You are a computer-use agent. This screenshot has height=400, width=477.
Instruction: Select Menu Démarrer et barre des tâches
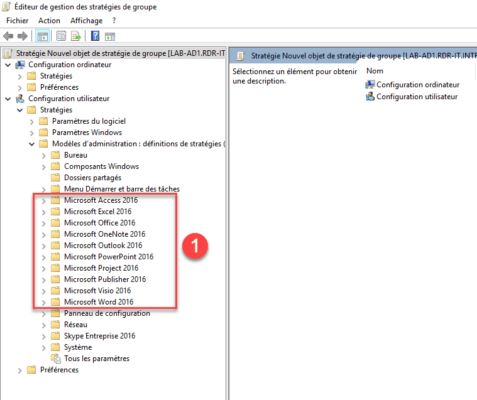tap(122, 189)
